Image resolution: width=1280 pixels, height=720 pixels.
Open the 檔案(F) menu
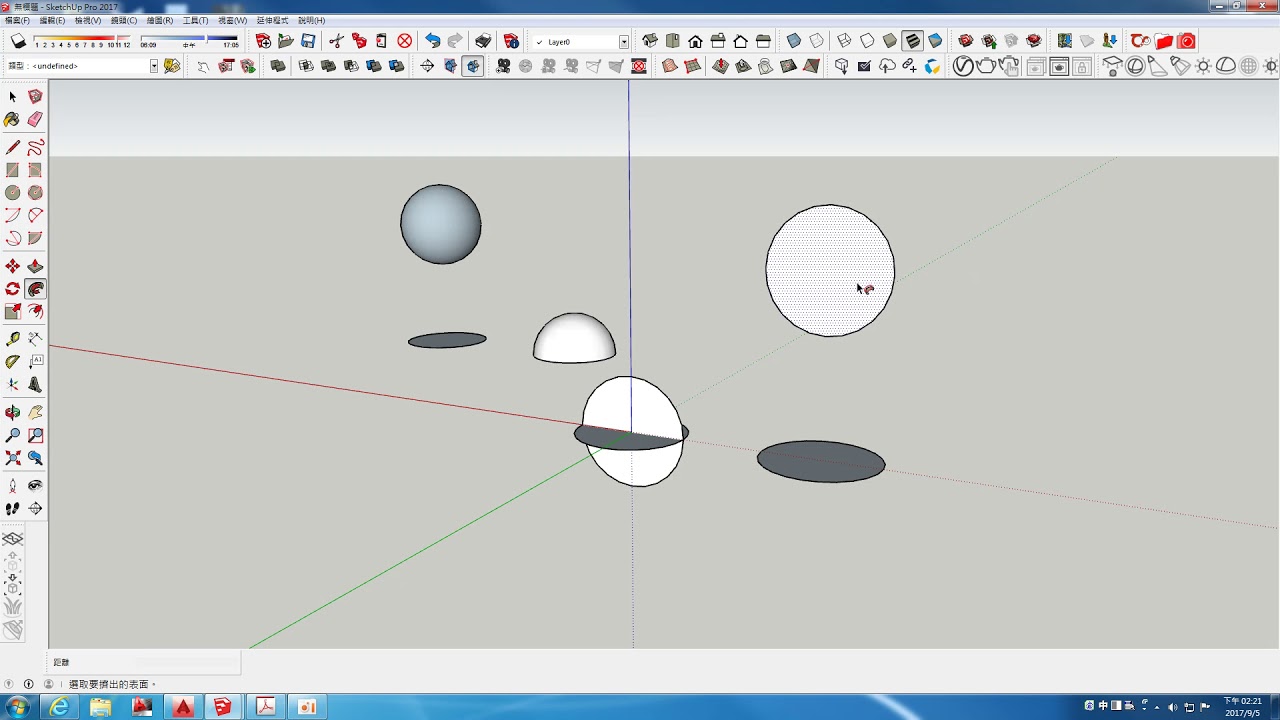[17, 20]
